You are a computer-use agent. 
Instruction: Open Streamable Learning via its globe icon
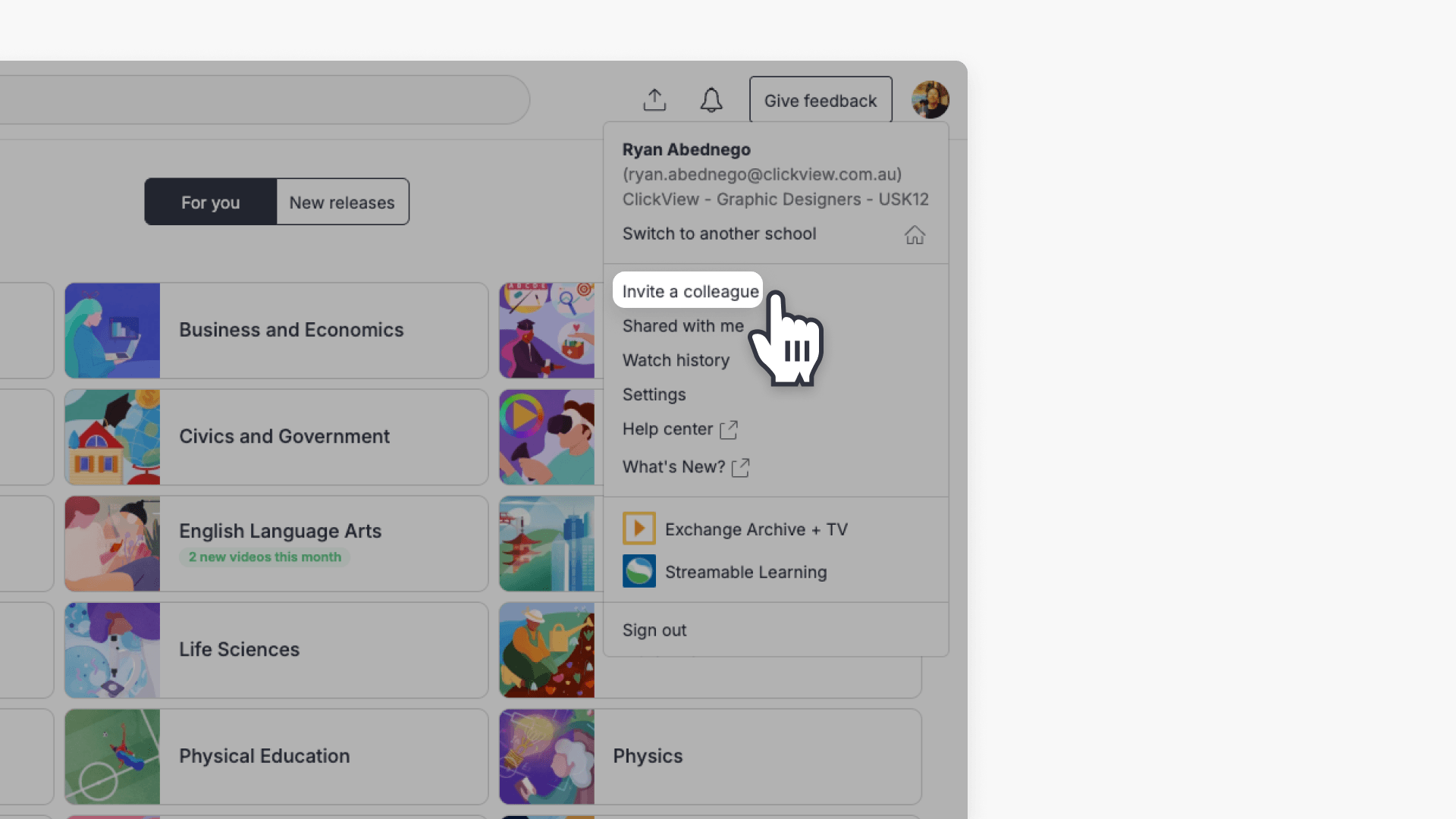pyautogui.click(x=639, y=571)
